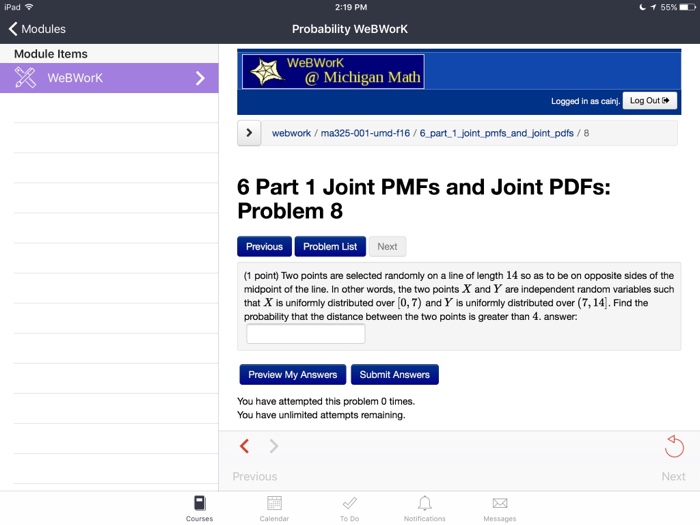
Task: Tap the gray browser forward arrow
Action: 273,446
